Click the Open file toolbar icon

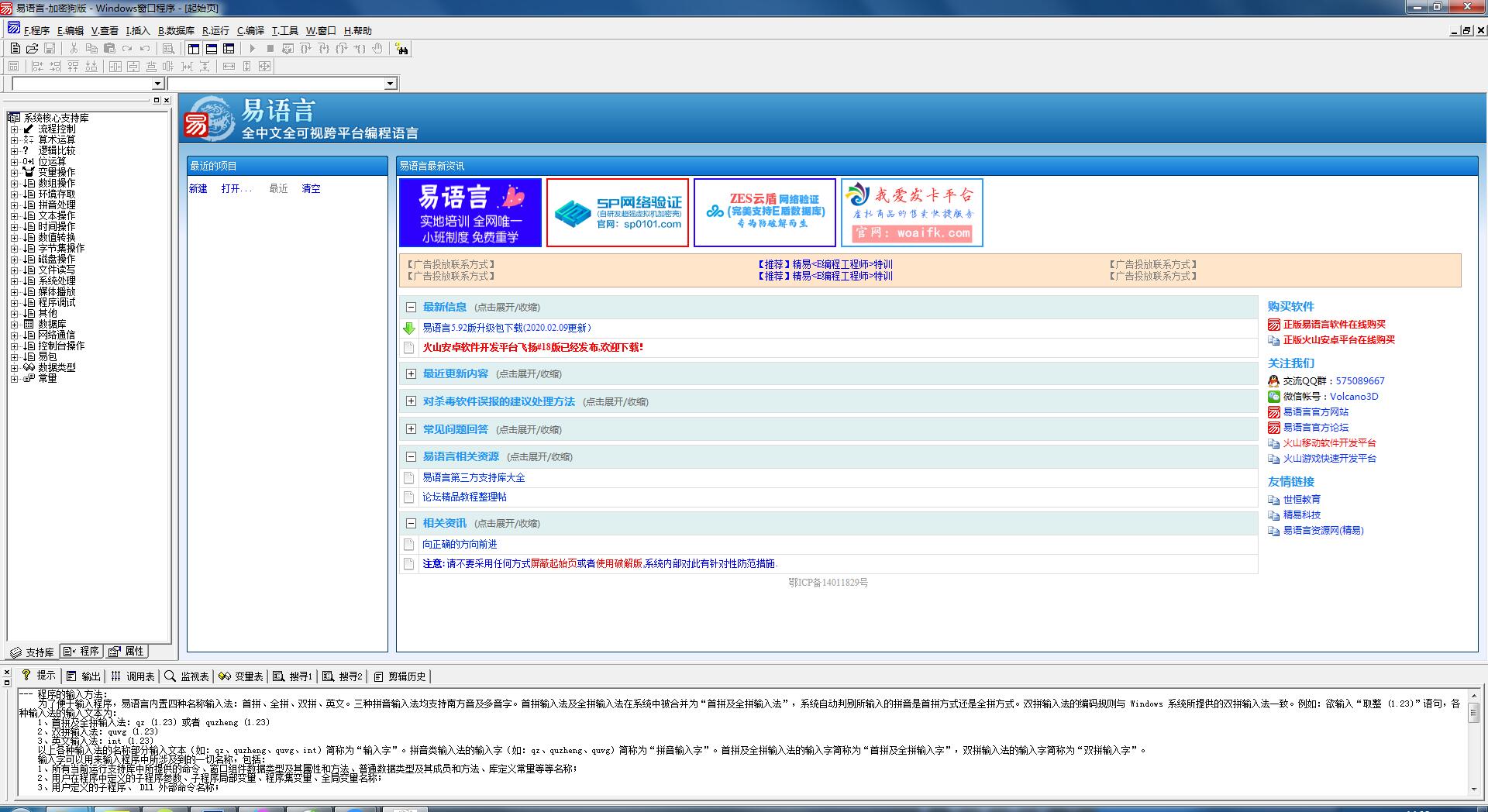[33, 48]
